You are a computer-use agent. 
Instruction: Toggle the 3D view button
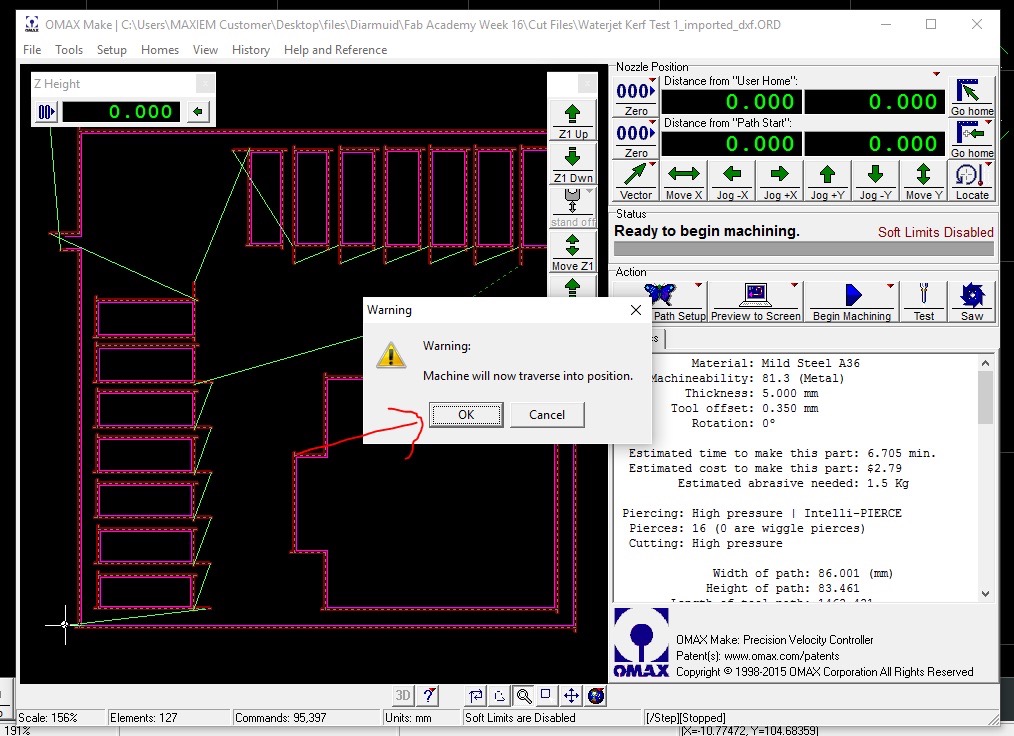coord(402,695)
